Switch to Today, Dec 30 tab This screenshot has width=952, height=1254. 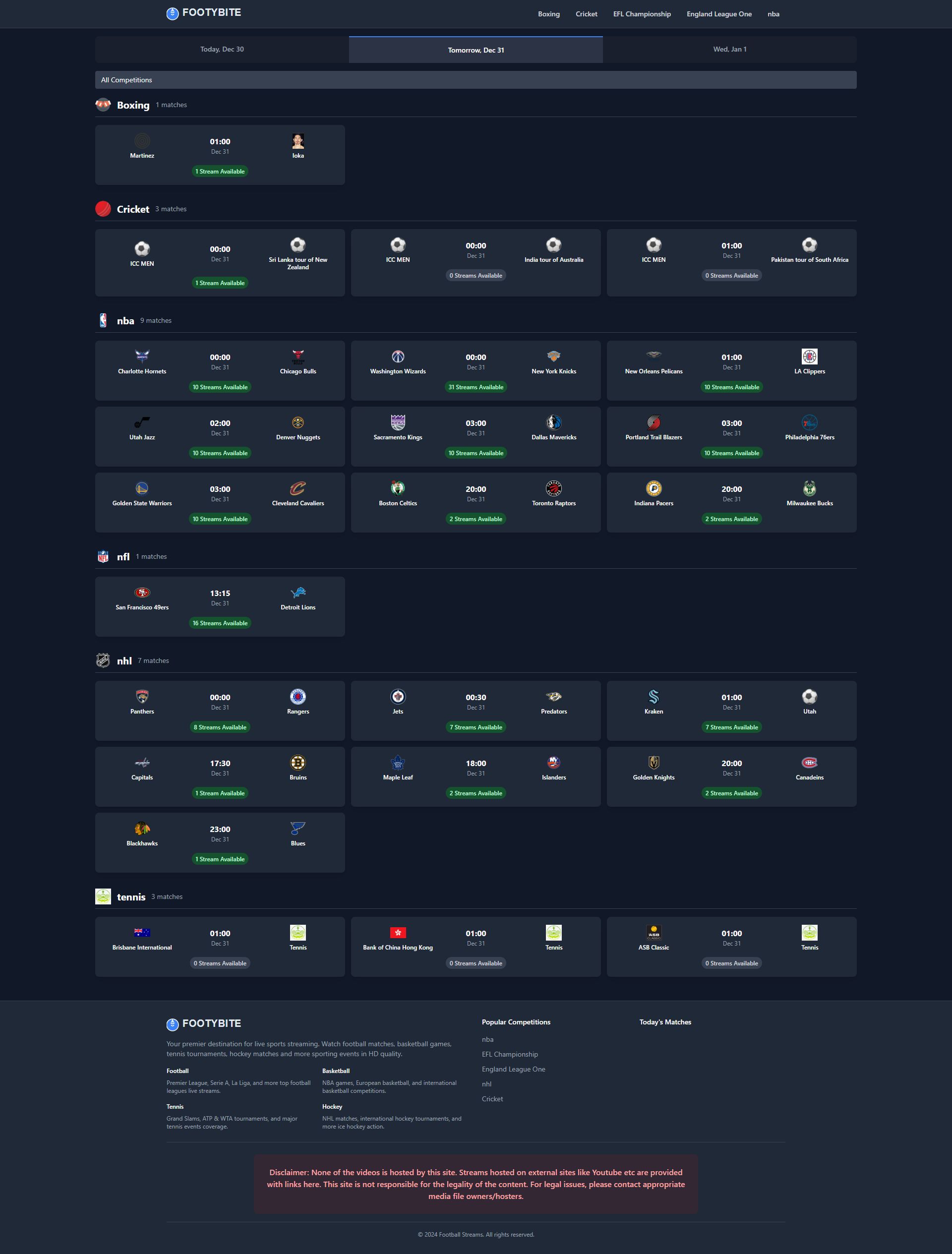222,49
